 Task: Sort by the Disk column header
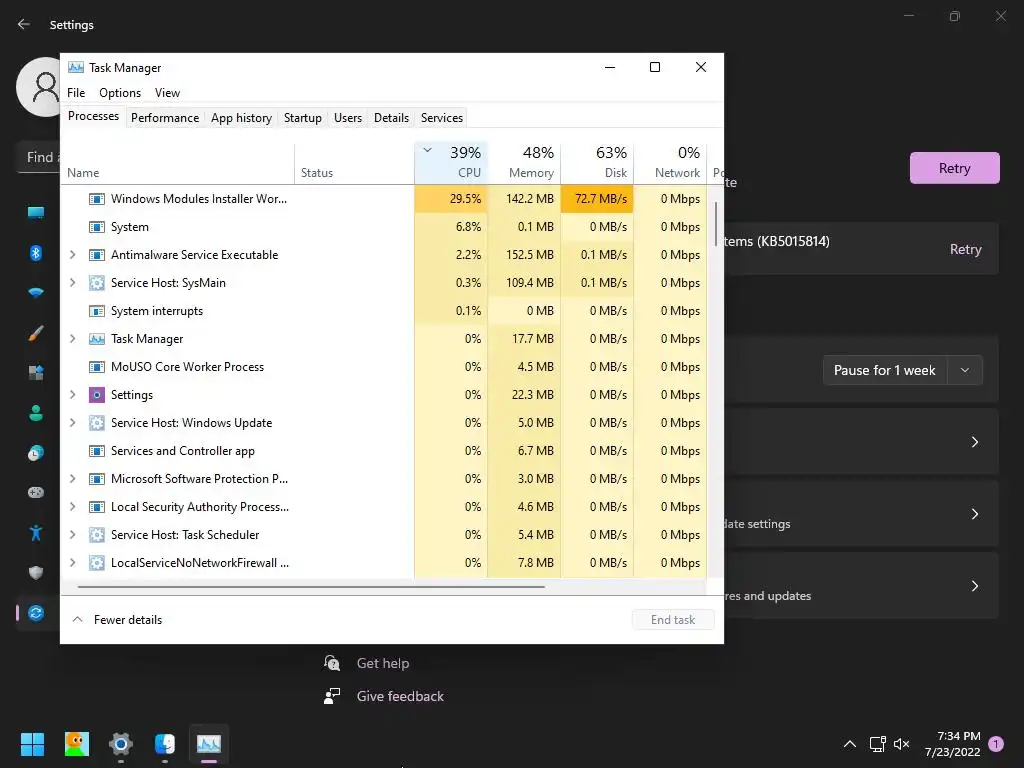pyautogui.click(x=598, y=163)
